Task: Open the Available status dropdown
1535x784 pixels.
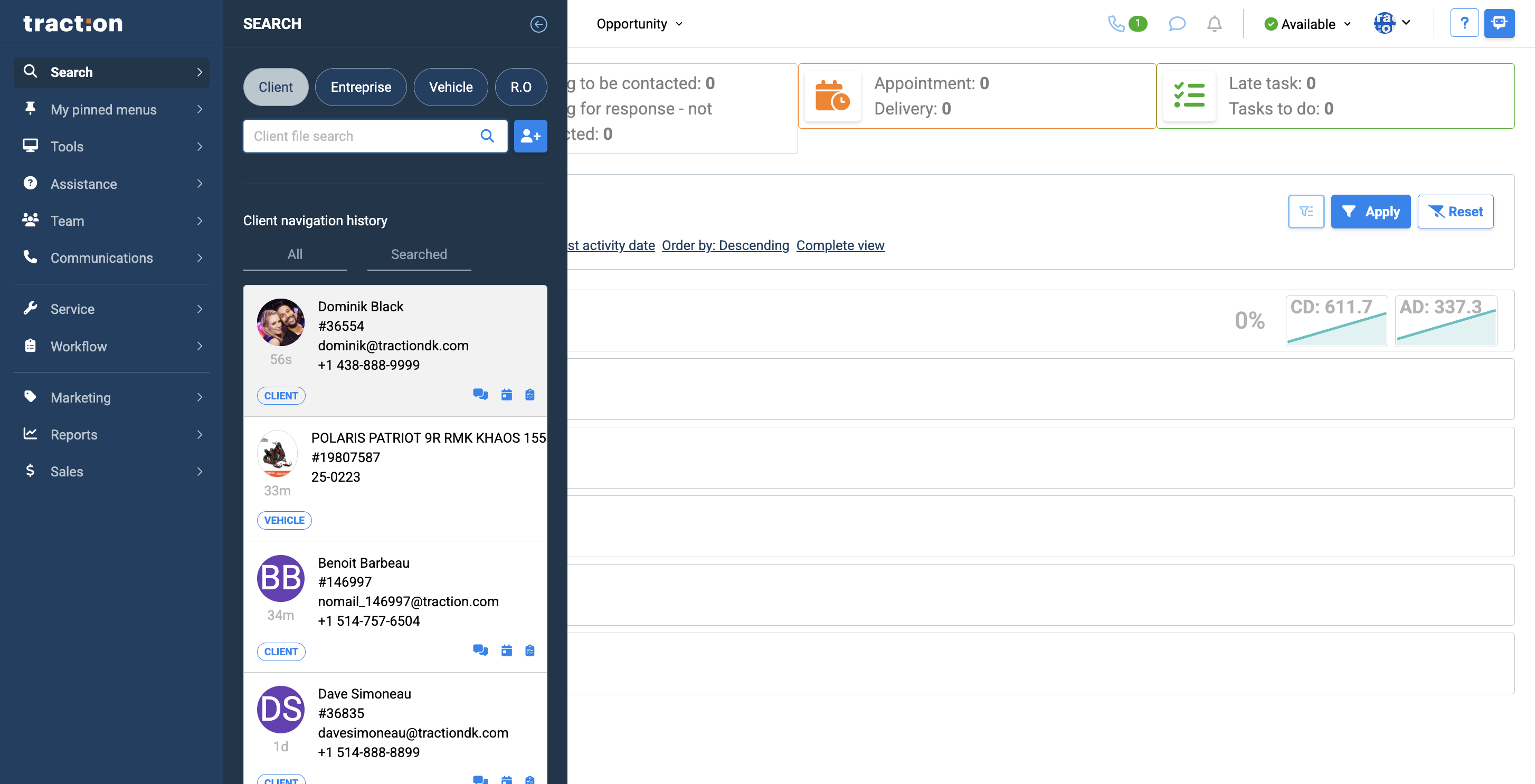Action: (x=1307, y=24)
